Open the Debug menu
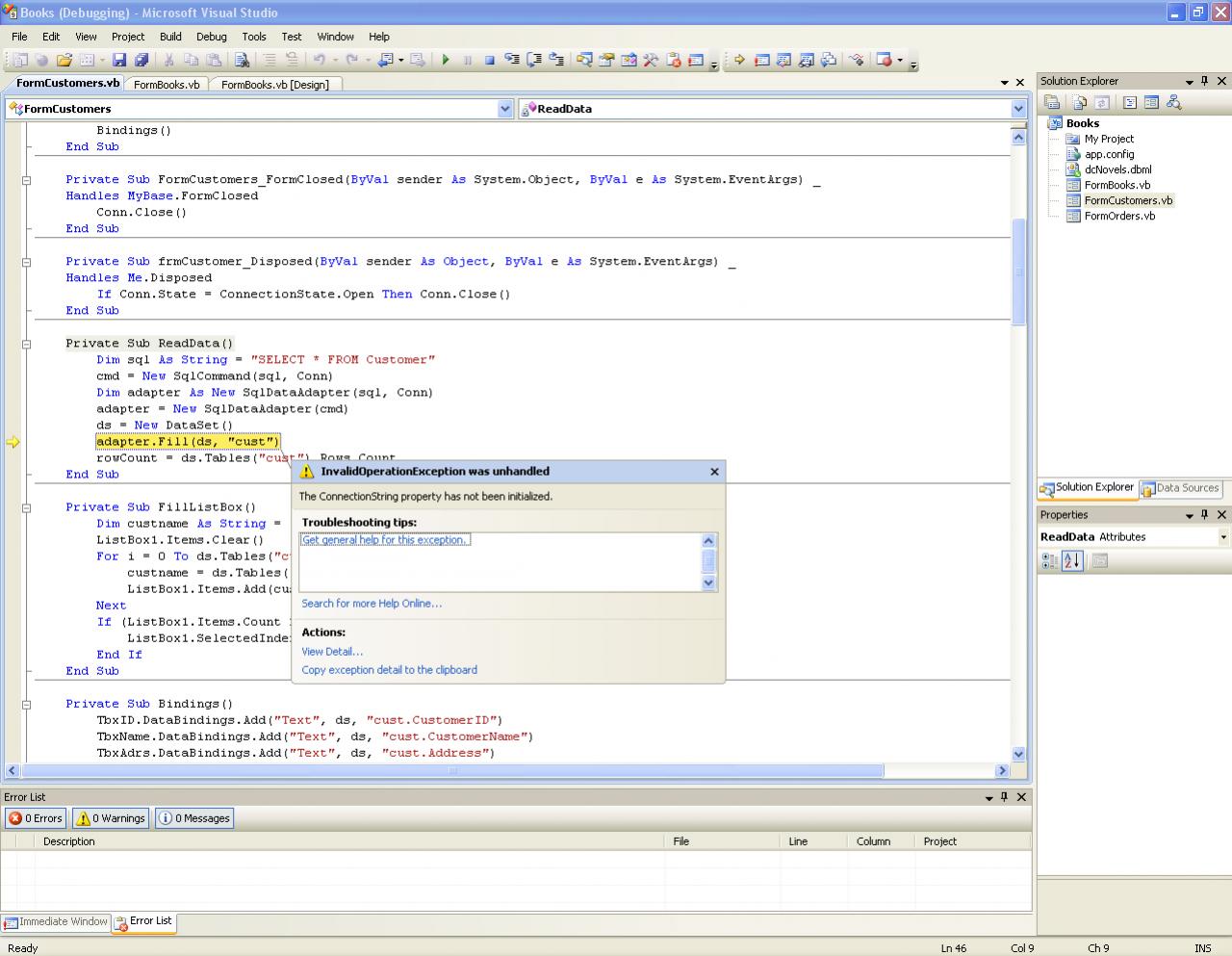The image size is (1232, 956). point(212,37)
